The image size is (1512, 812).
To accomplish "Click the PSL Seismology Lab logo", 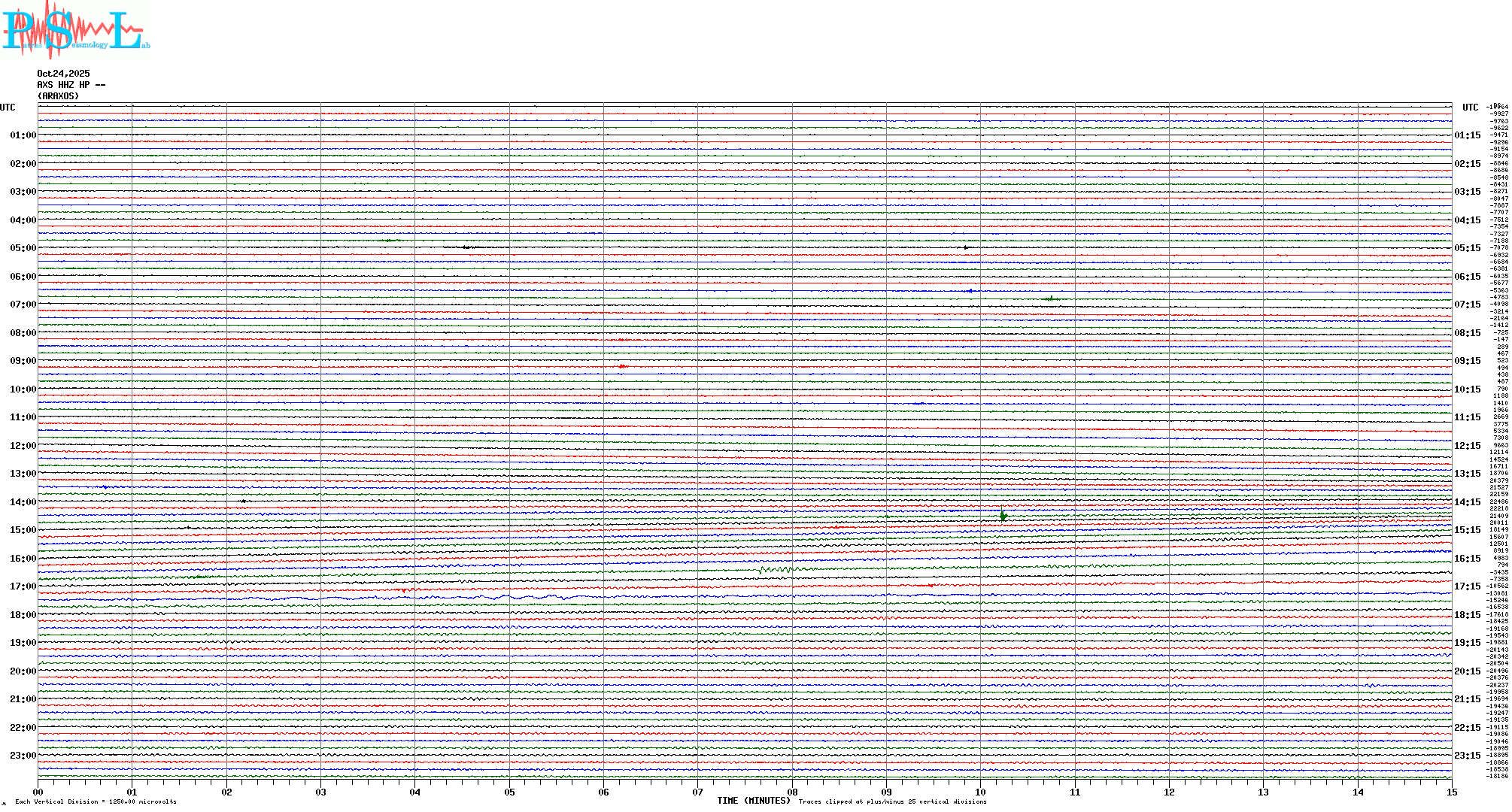I will pyautogui.click(x=75, y=29).
